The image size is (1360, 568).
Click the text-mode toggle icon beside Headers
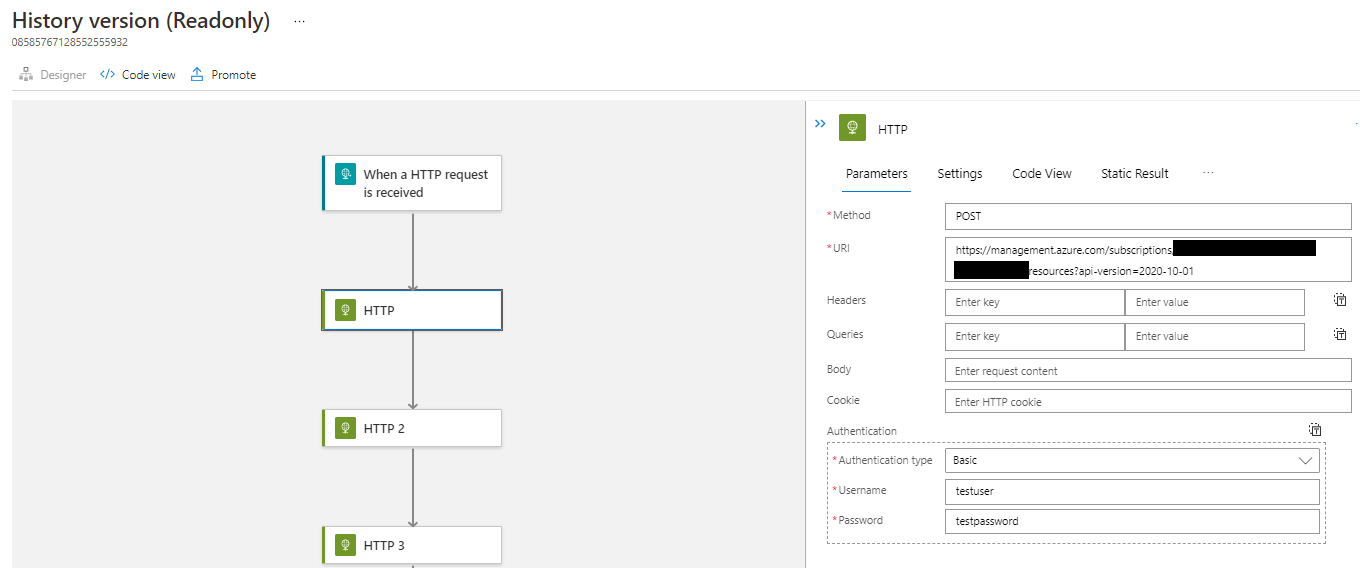pyautogui.click(x=1340, y=300)
